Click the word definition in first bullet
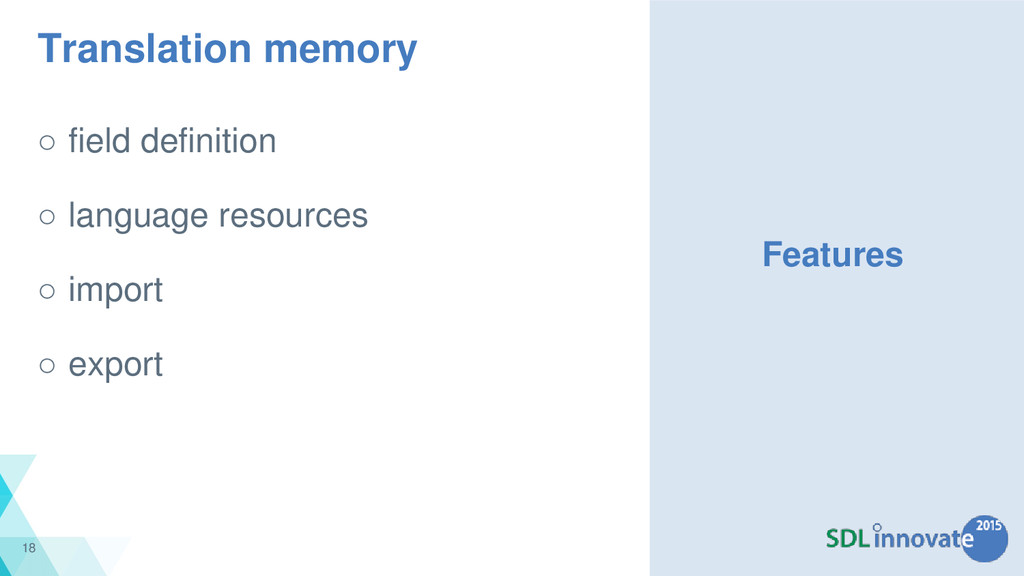Screen dimensions: 1024x576 click(x=208, y=141)
